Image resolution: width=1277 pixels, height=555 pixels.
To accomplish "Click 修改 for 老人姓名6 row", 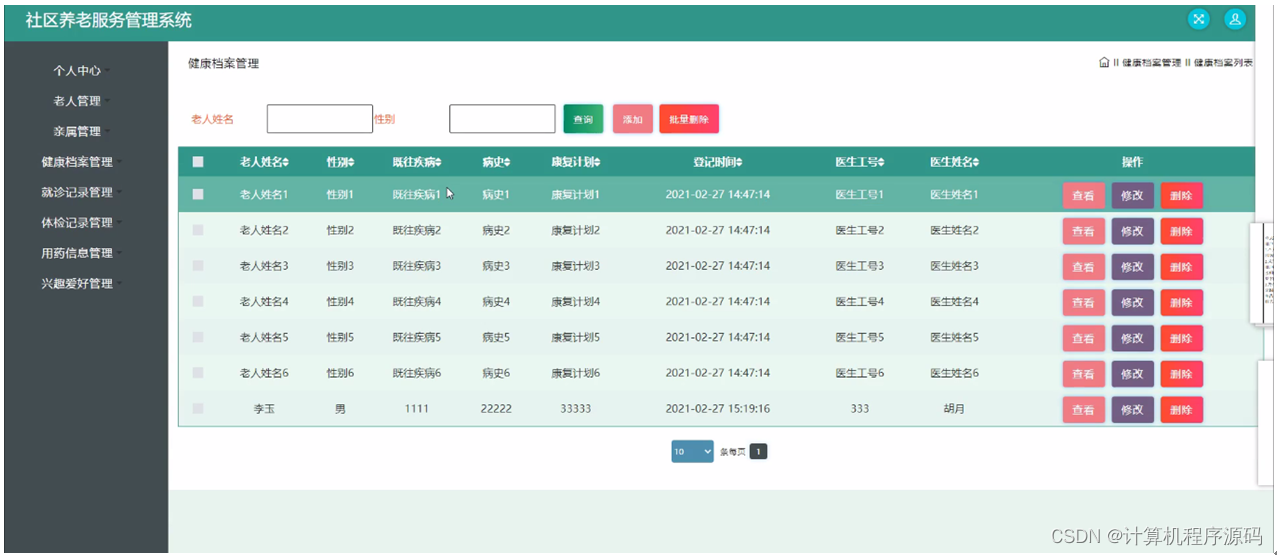I will point(1132,374).
